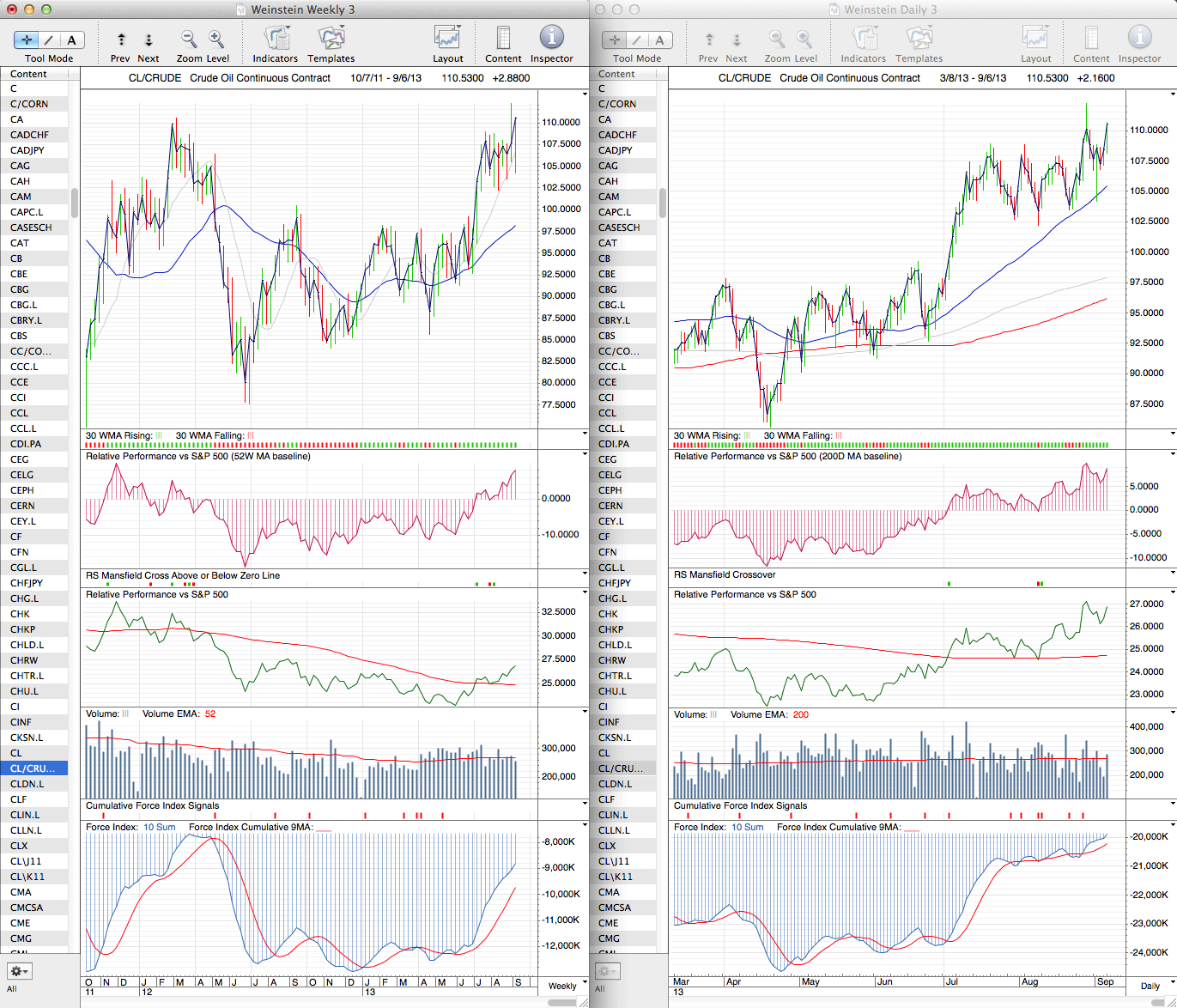
Task: Select crosshair tool mode in Weekly window
Action: (27, 39)
